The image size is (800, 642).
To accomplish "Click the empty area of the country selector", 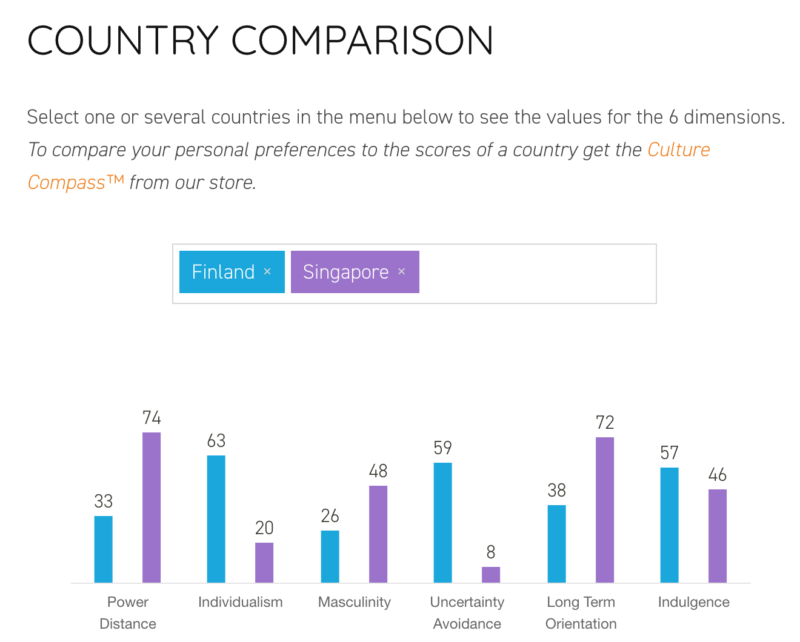I will point(538,273).
